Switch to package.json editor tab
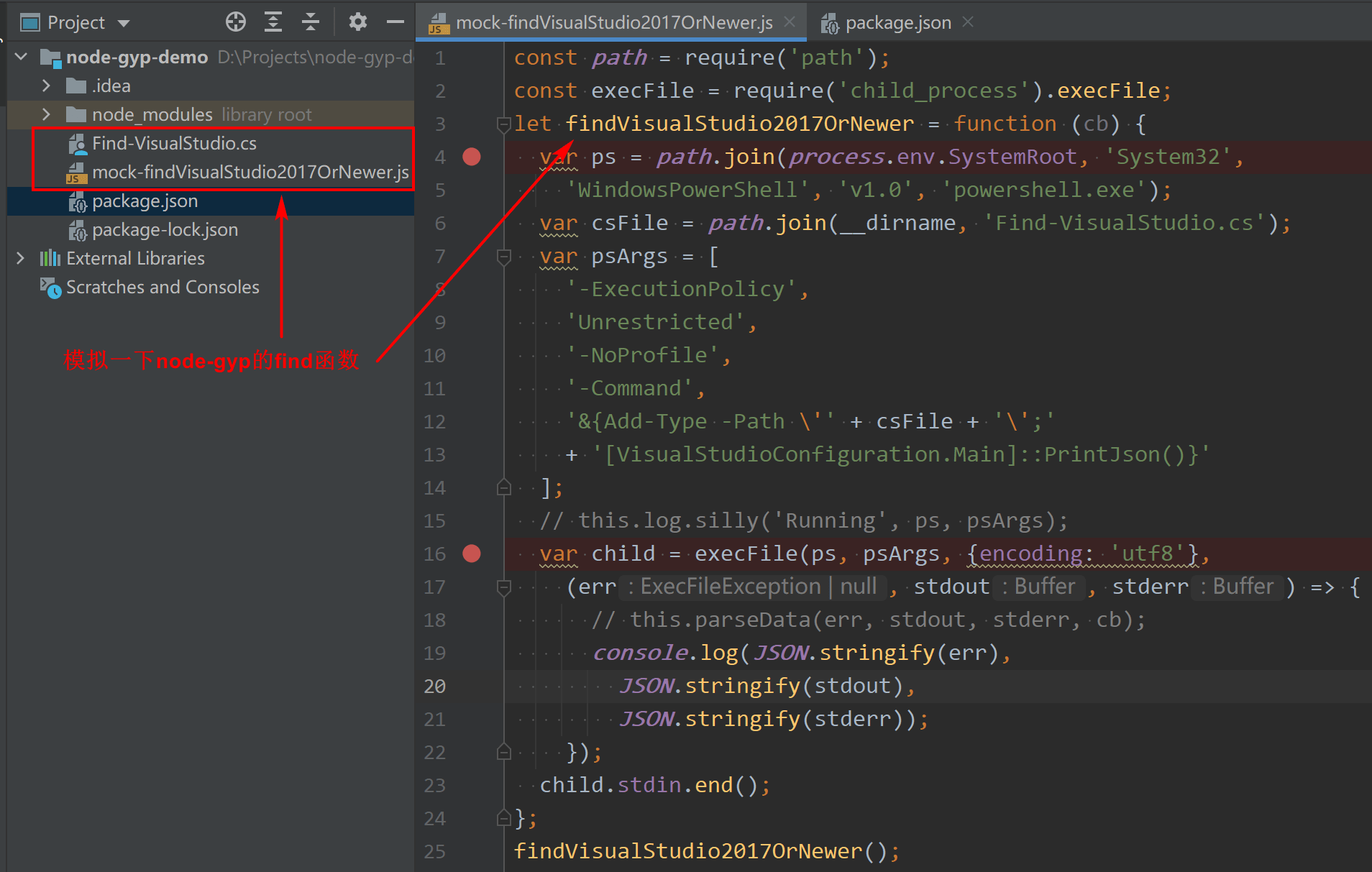The width and height of the screenshot is (1372, 872). click(898, 22)
